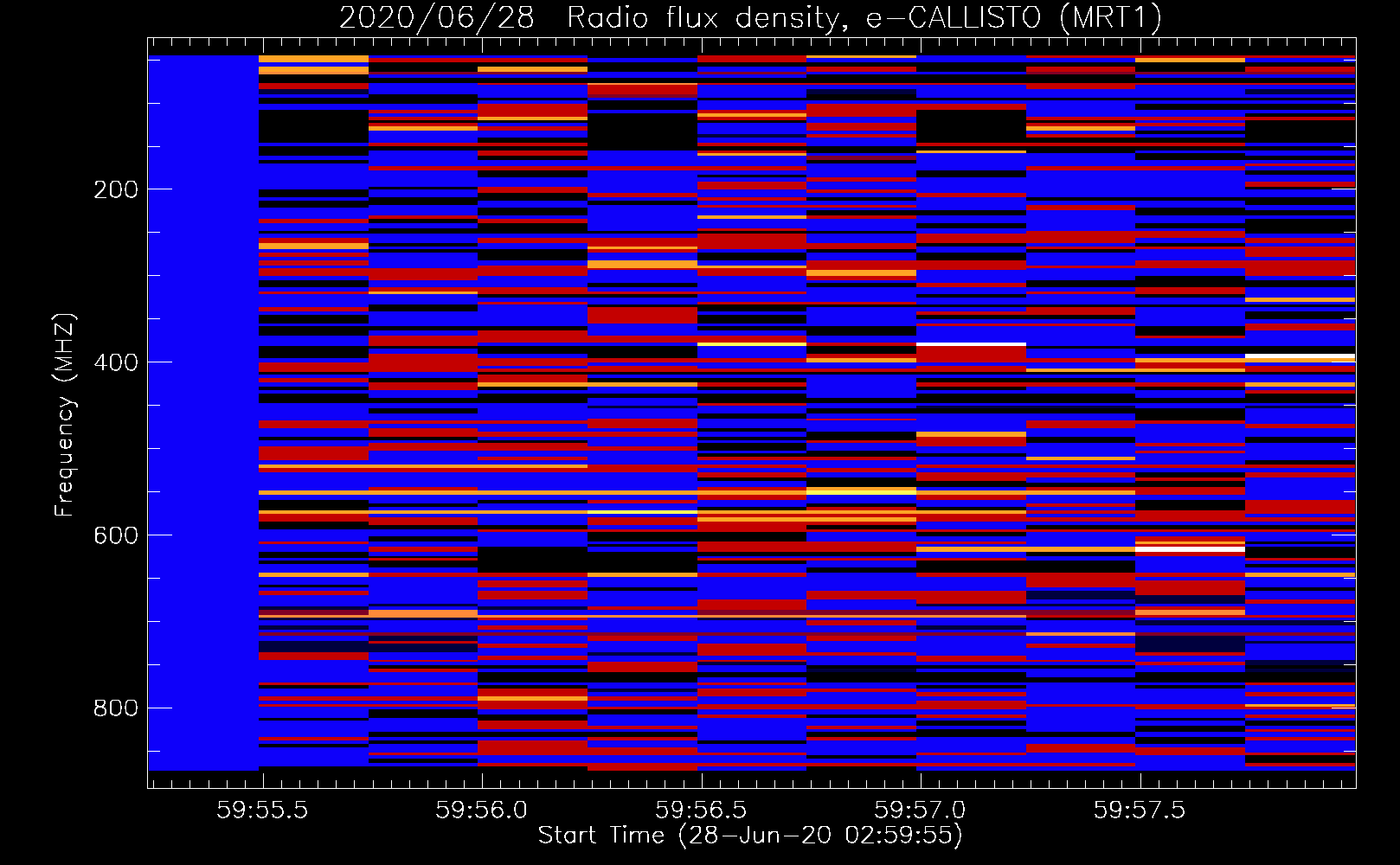Select the 'Frequency (MHZ)' y-axis label

[x=65, y=415]
